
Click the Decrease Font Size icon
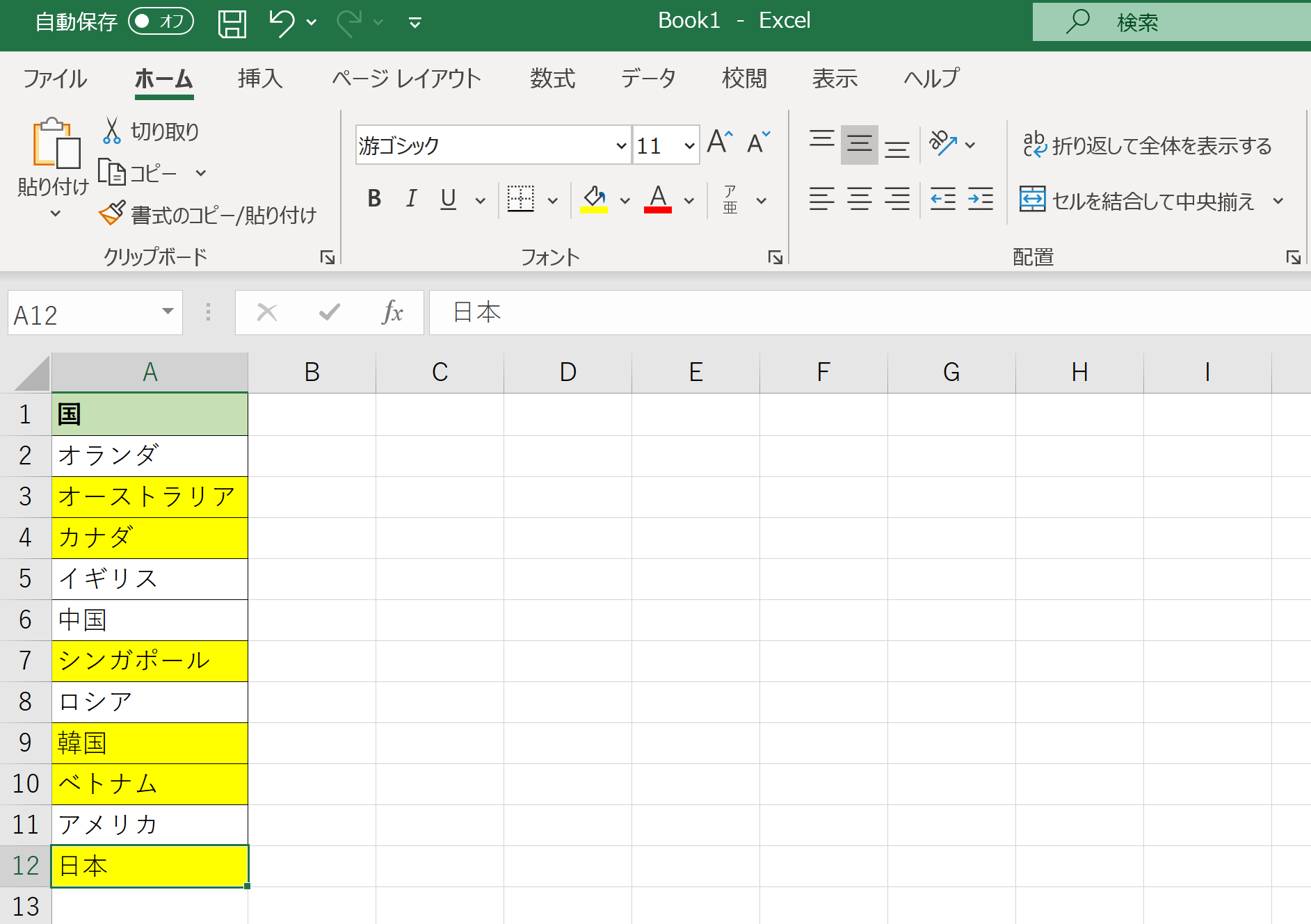click(759, 142)
